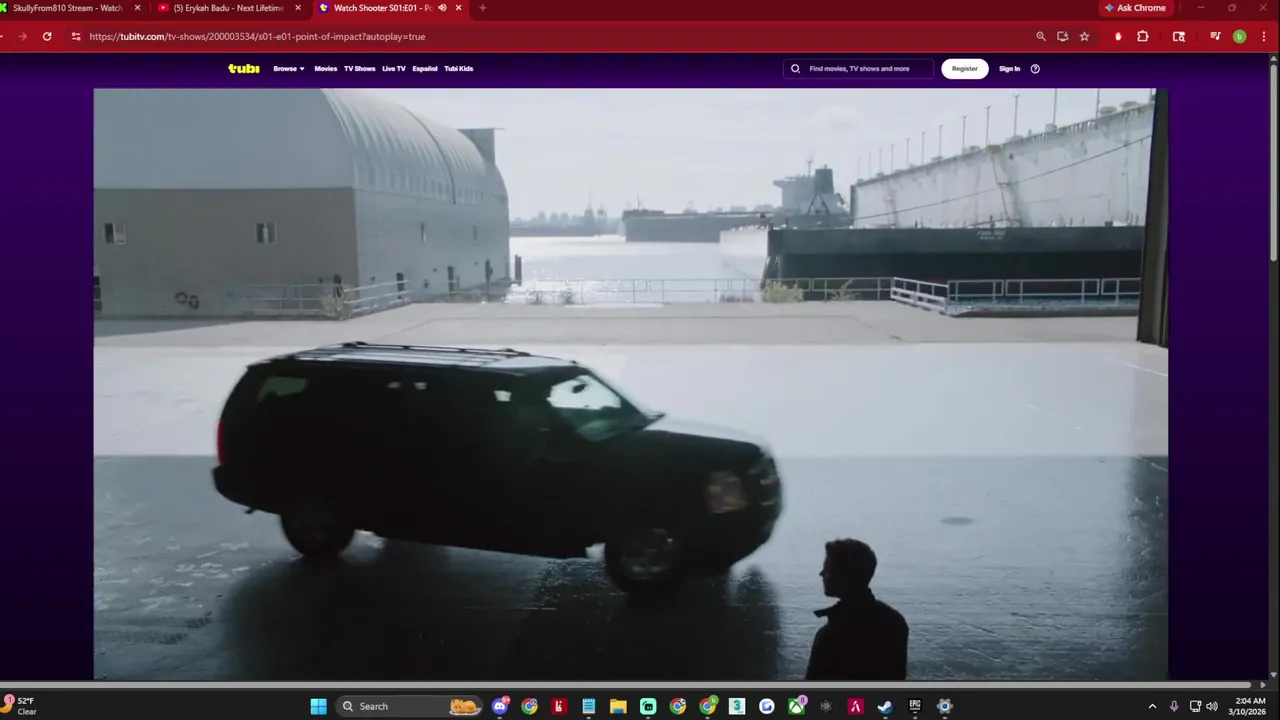Click the Sign In link
The width and height of the screenshot is (1280, 720).
click(1010, 69)
